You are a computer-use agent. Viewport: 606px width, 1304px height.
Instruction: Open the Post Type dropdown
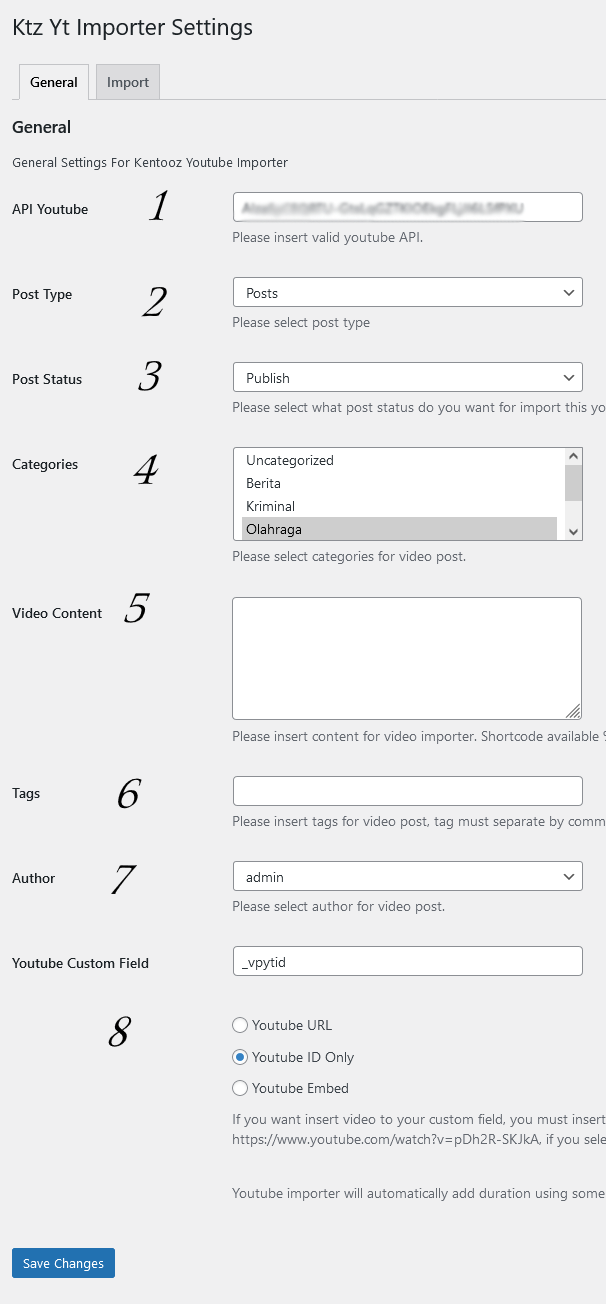tap(407, 292)
